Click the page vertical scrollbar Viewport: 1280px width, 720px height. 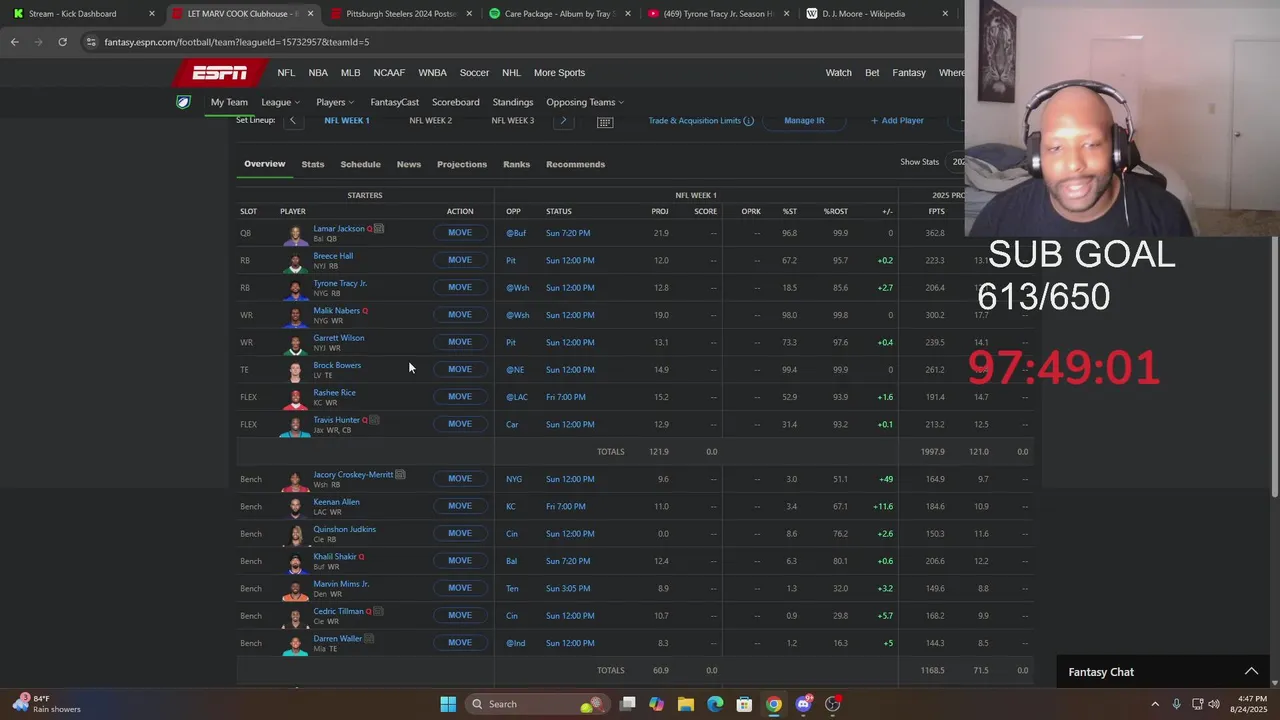tap(1274, 365)
